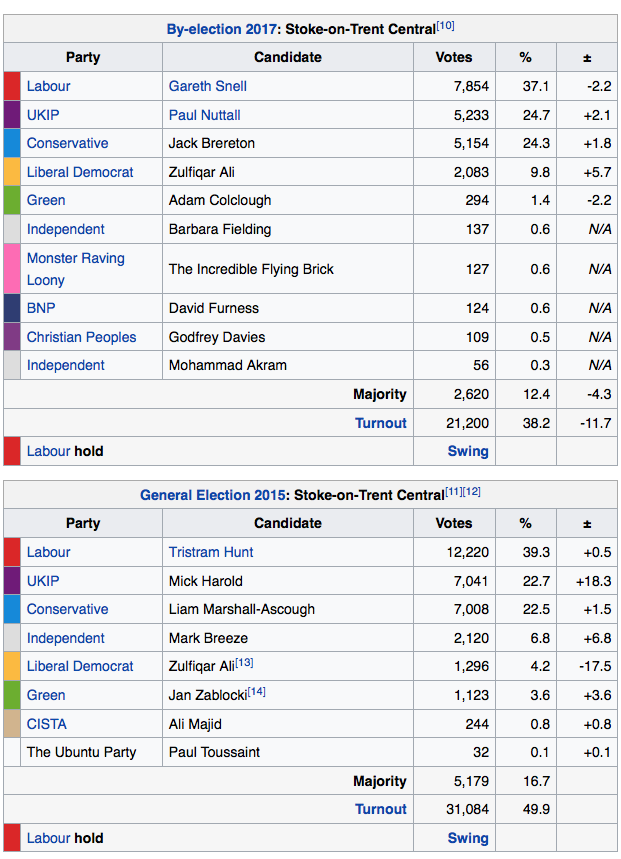Click tan CISTA colour swatch
The height and width of the screenshot is (859, 621).
pos(12,724)
